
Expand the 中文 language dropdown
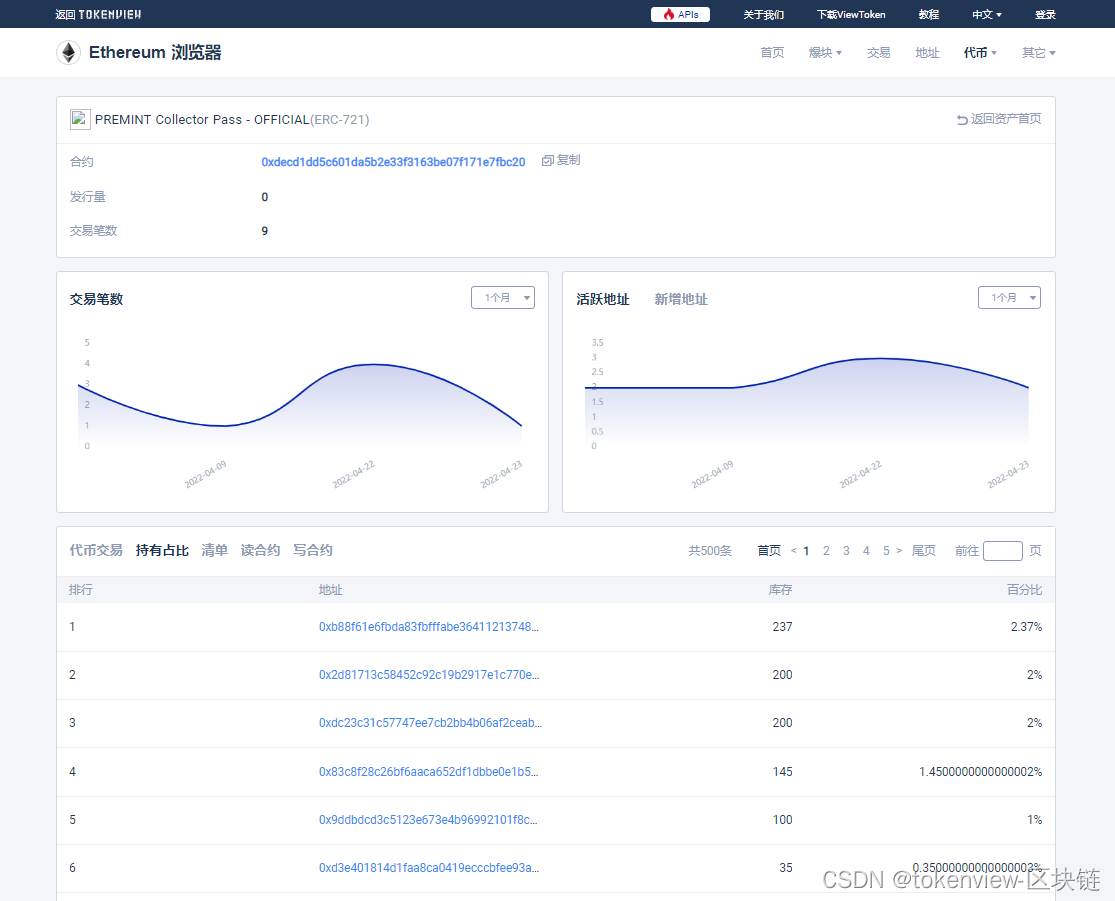tap(987, 14)
